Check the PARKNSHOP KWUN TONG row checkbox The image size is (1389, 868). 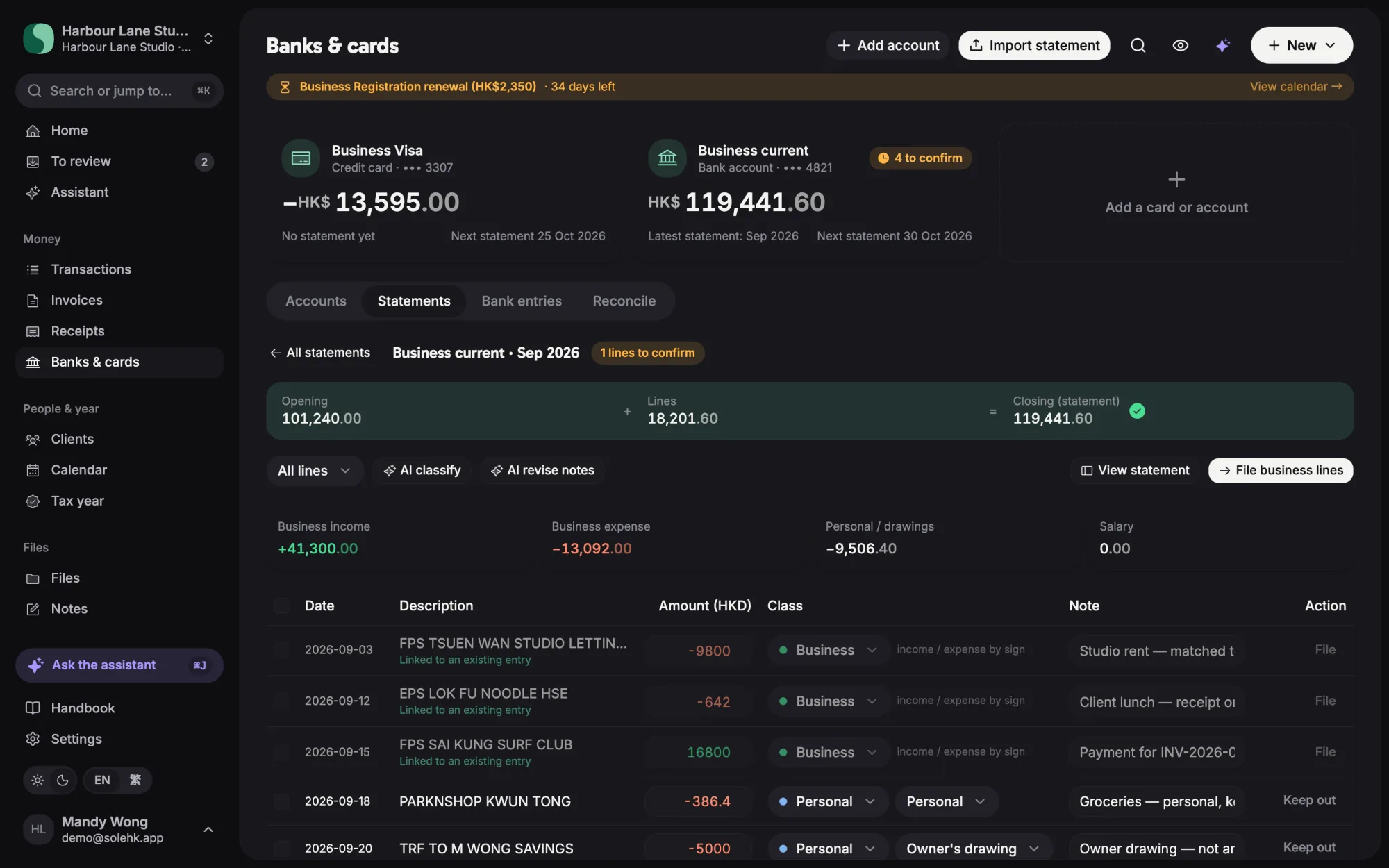point(281,801)
